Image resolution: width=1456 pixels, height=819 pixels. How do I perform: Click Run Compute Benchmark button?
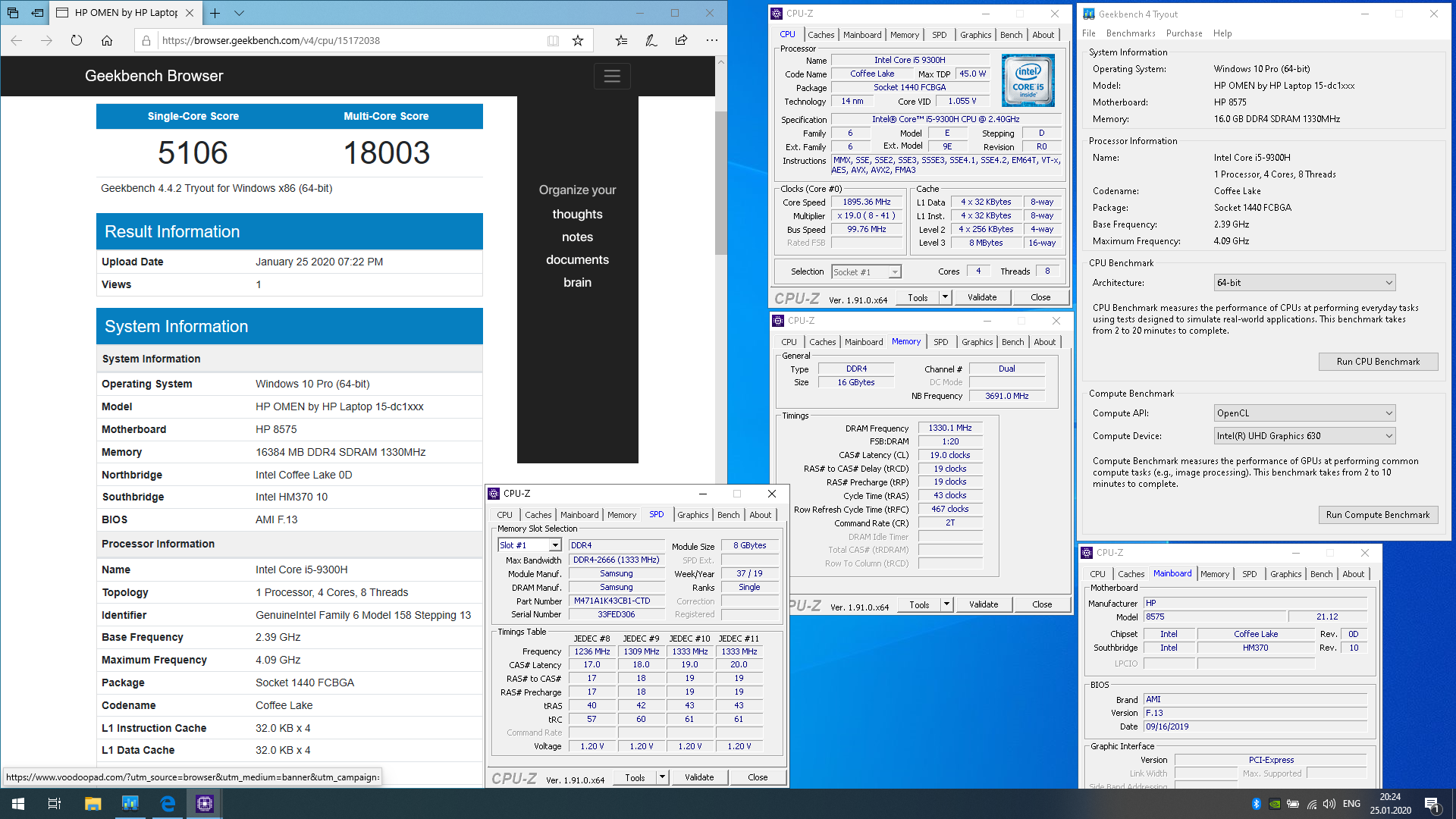pos(1378,515)
